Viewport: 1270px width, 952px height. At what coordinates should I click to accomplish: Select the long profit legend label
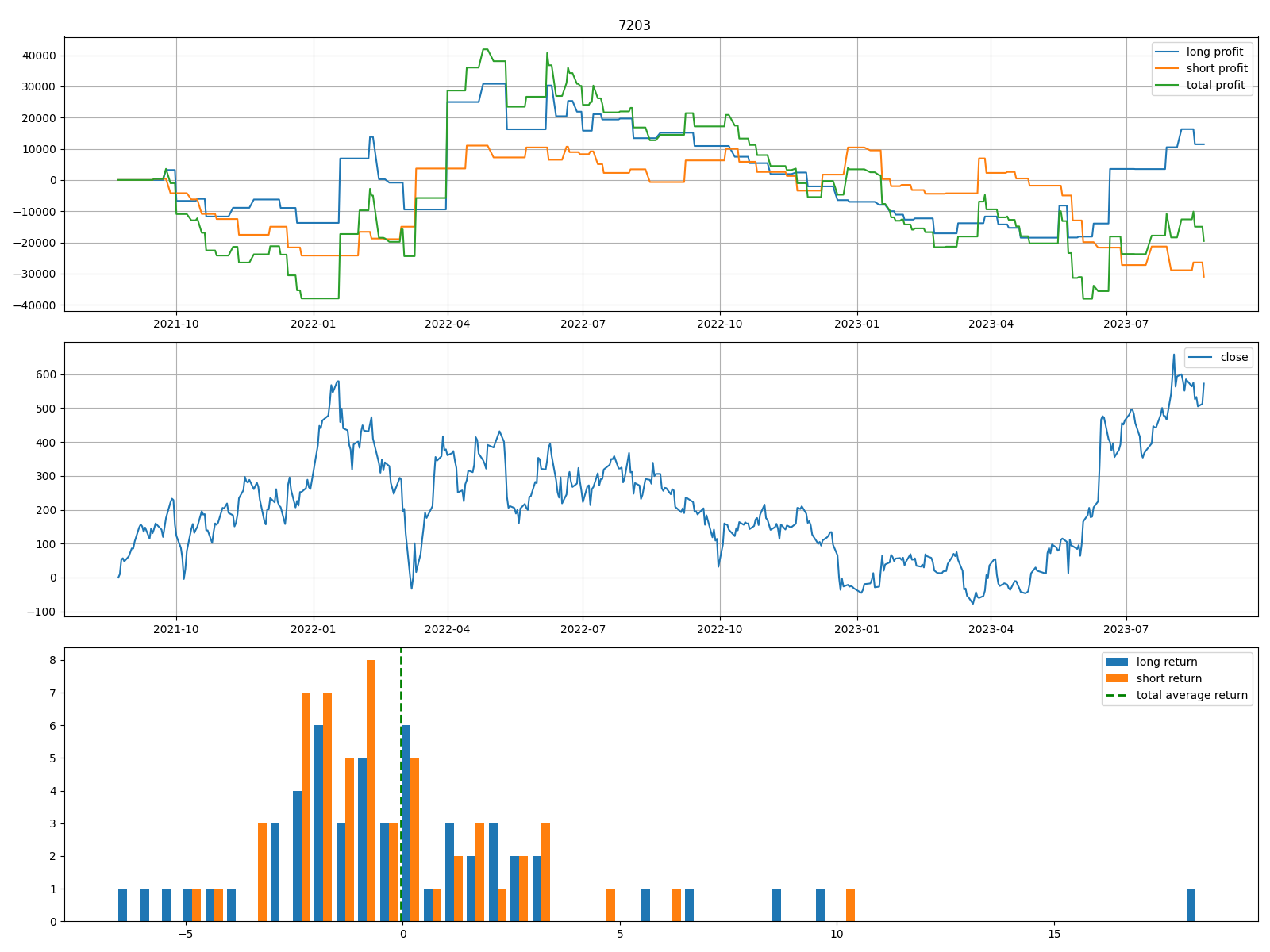(1214, 52)
